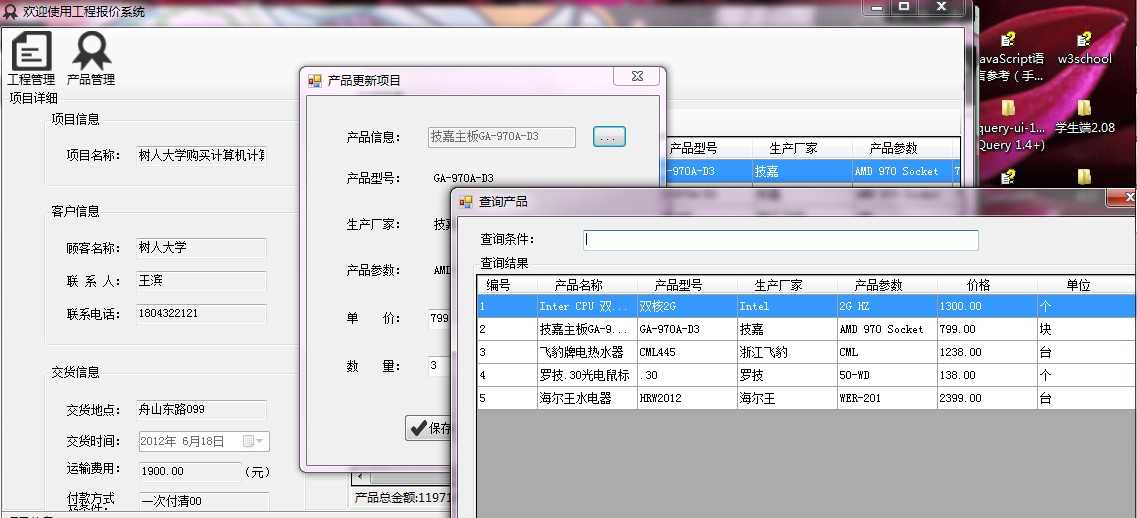1137x518 pixels.
Task: Select the Inter CPU result row
Action: point(807,306)
